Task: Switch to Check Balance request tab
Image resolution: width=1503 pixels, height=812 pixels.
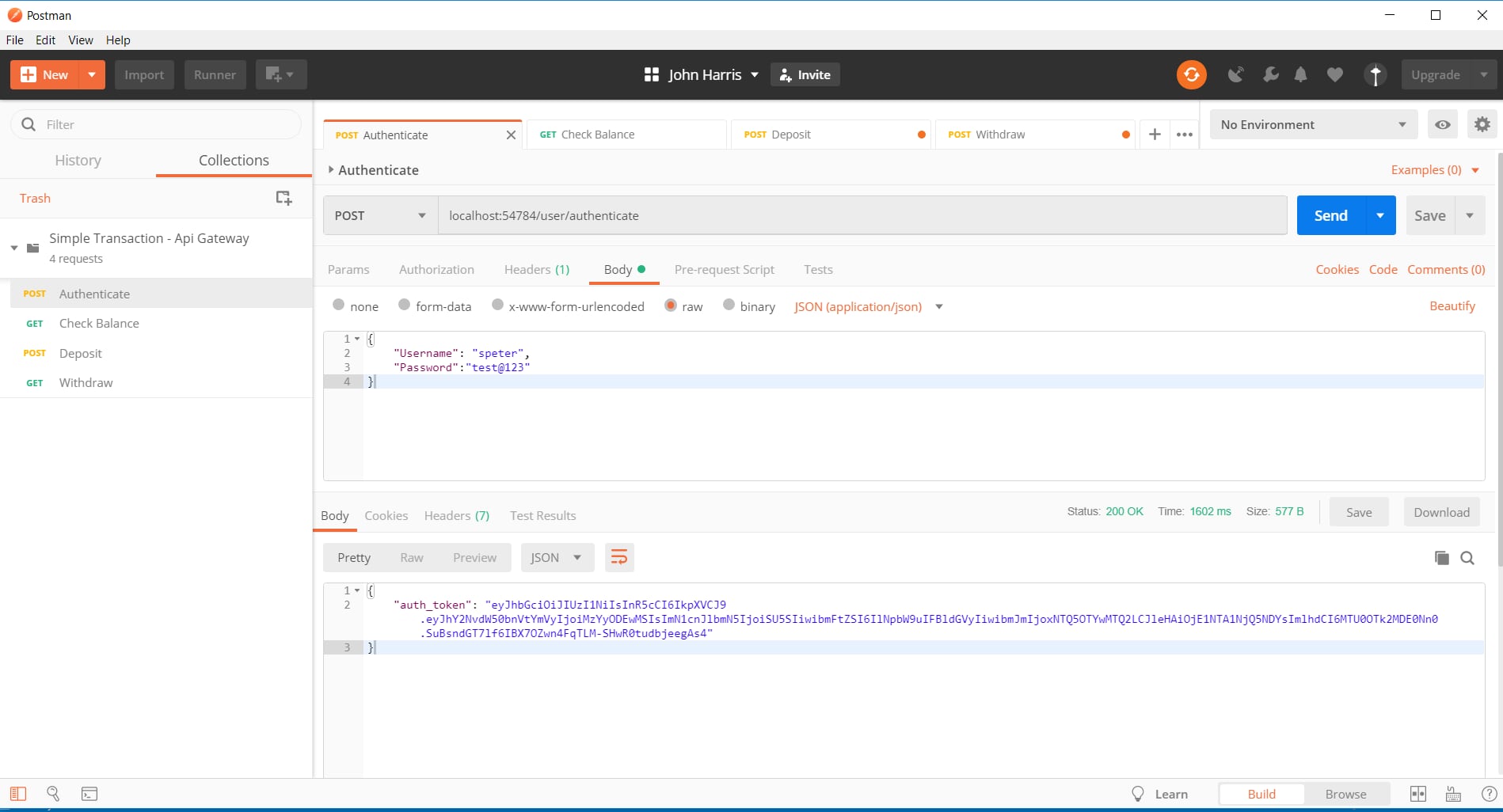Action: pyautogui.click(x=627, y=135)
